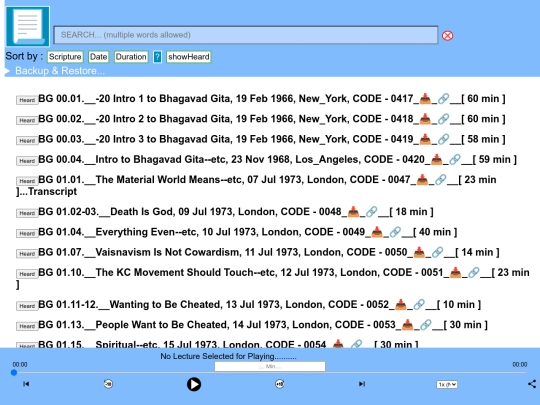Image resolution: width=540 pixels, height=405 pixels.
Task: Click the minutes jump input box
Action: [270, 366]
